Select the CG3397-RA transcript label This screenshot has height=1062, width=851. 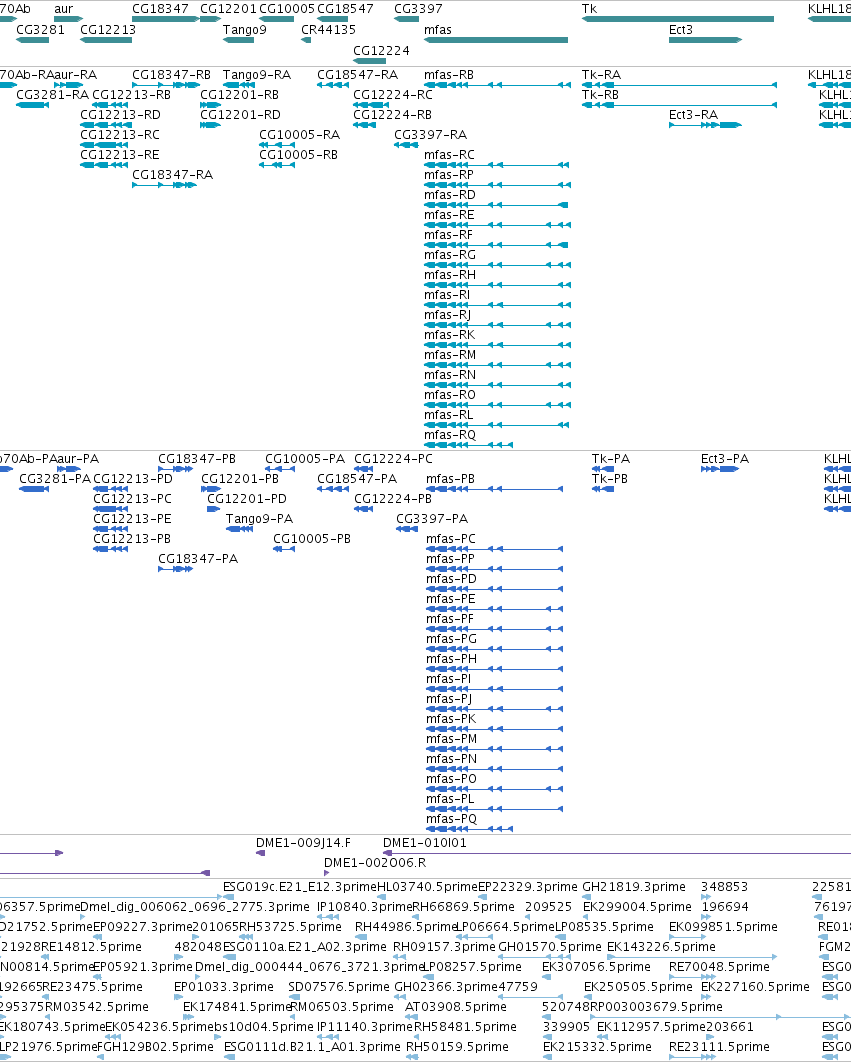431,135
